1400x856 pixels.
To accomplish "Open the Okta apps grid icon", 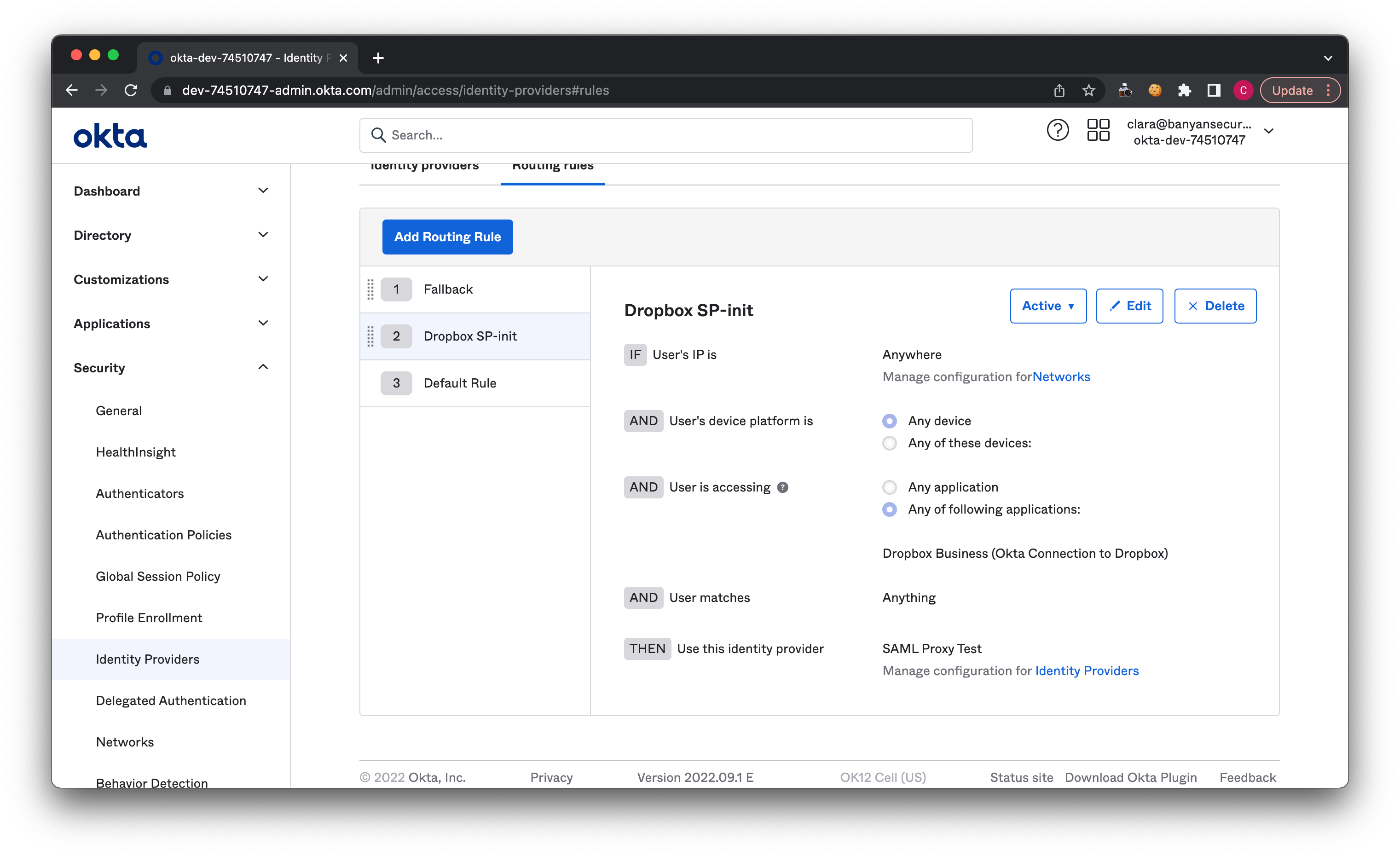I will [1098, 131].
